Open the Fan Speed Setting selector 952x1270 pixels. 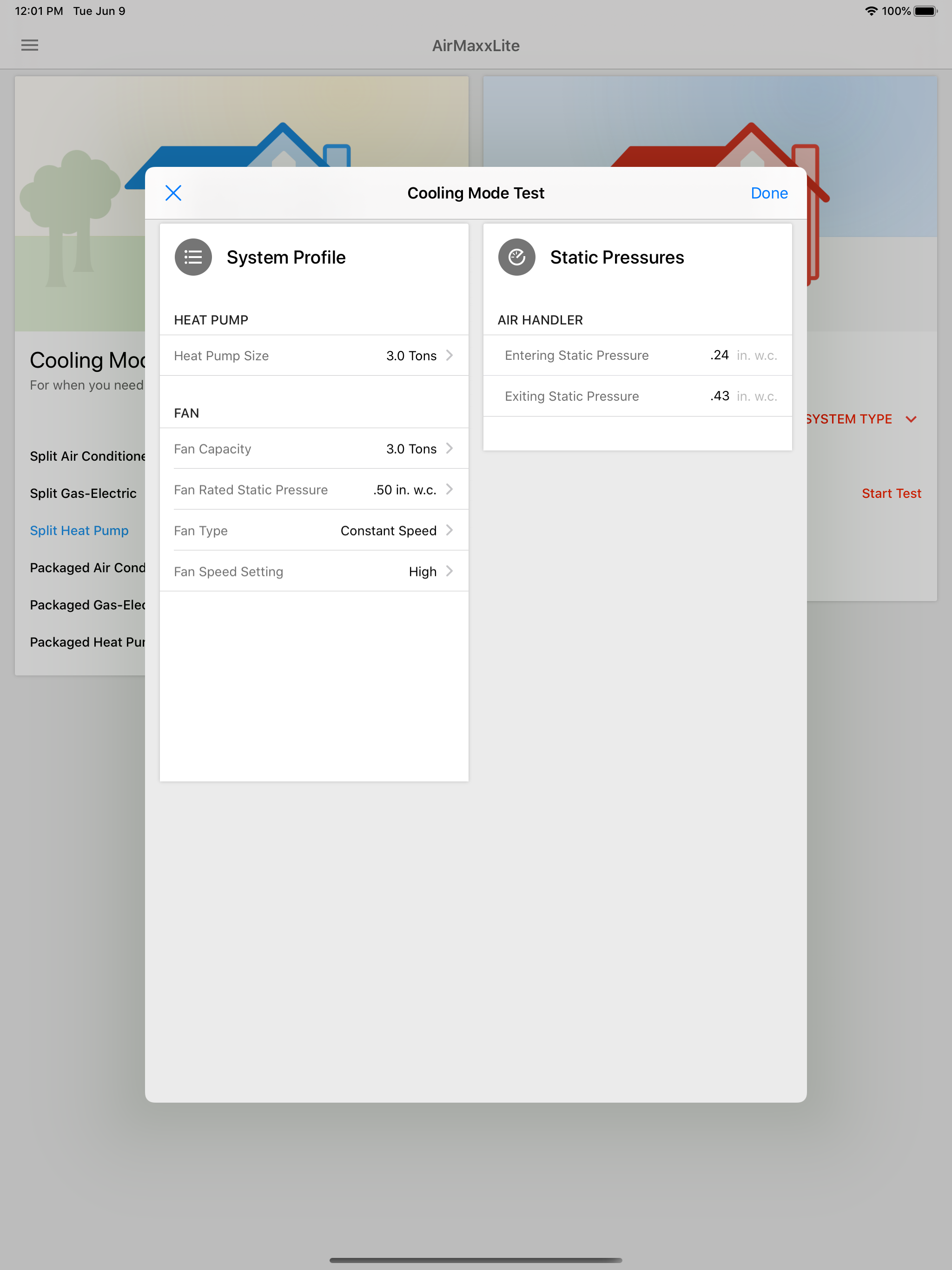(x=314, y=571)
